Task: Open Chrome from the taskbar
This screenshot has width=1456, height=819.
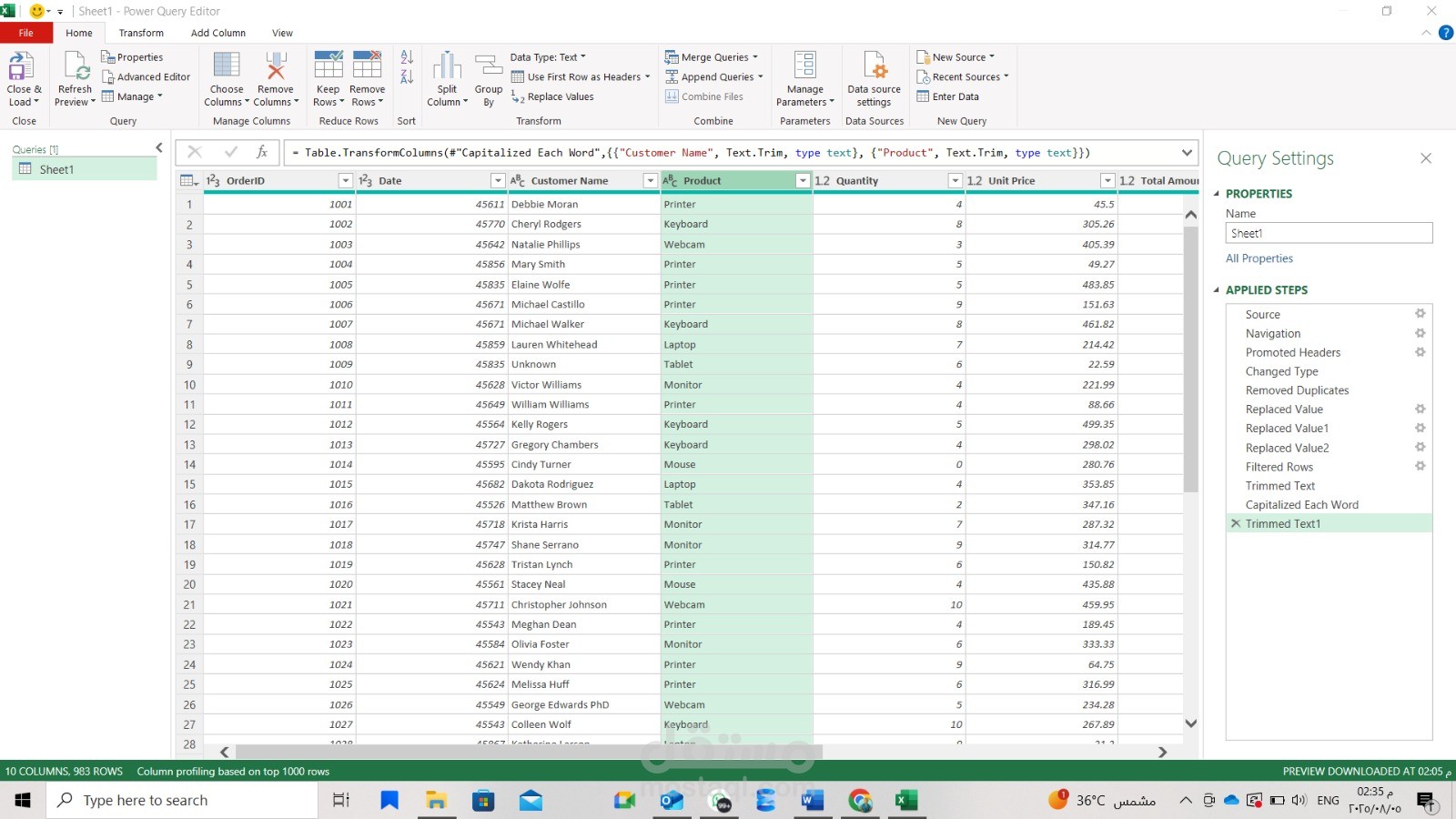Action: [860, 800]
